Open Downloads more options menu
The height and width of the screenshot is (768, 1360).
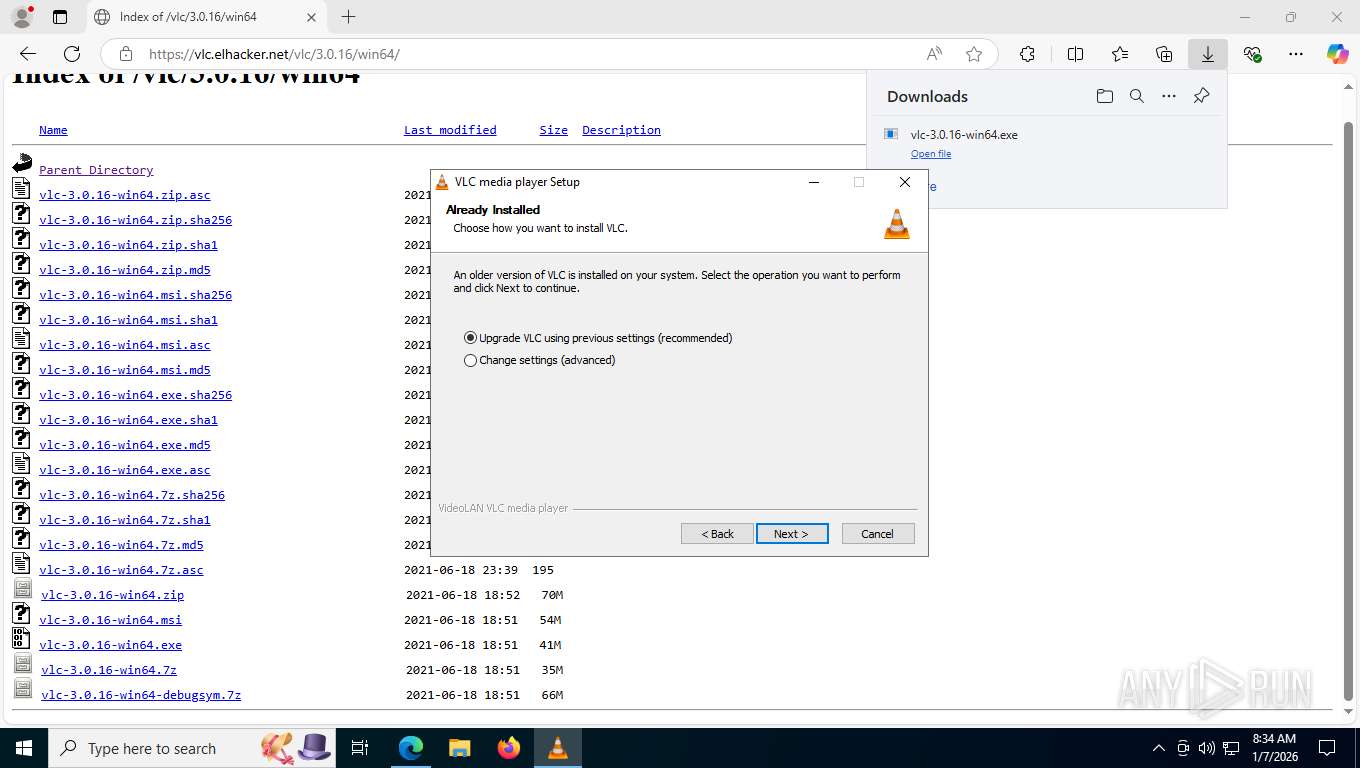coord(1169,96)
